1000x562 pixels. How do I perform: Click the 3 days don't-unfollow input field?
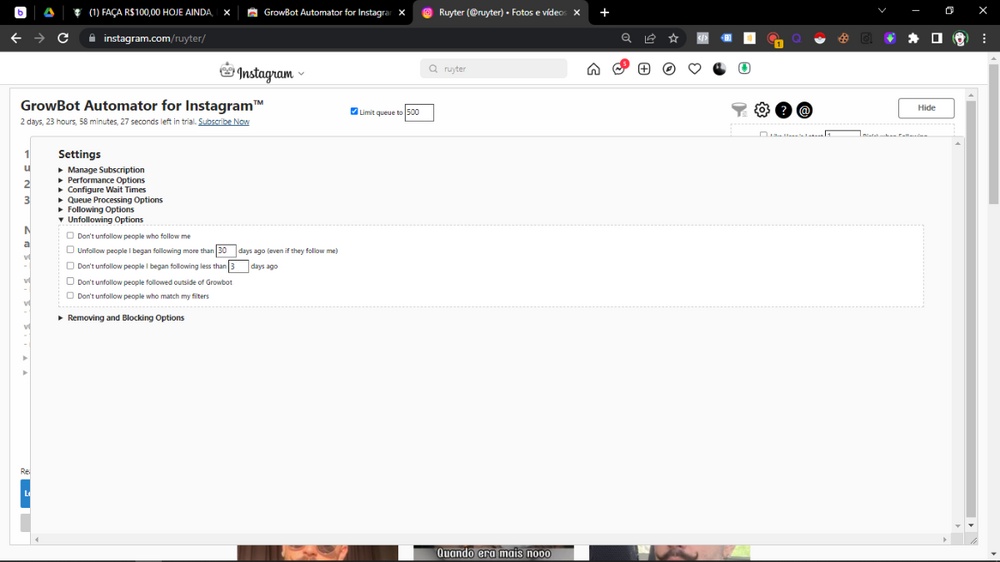(238, 266)
